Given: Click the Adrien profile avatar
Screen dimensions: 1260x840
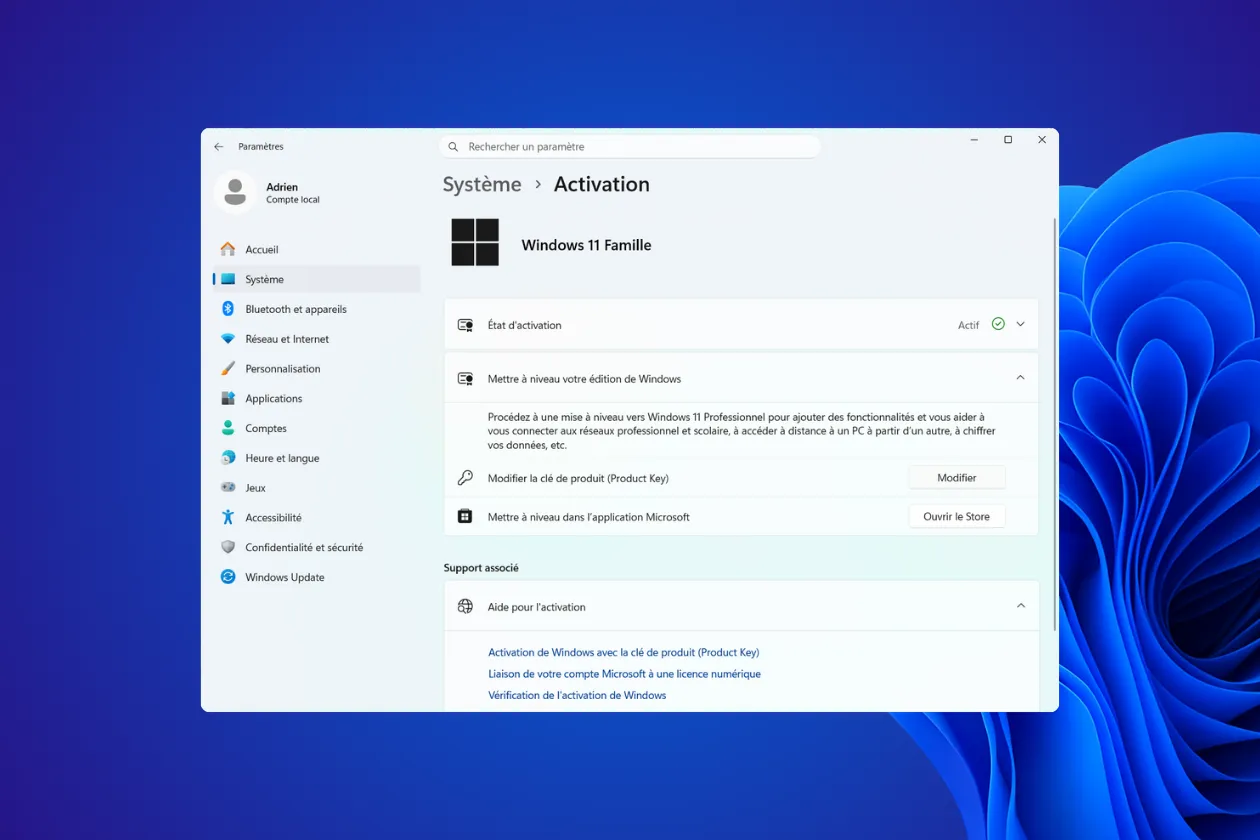Looking at the screenshot, I should click(x=235, y=192).
